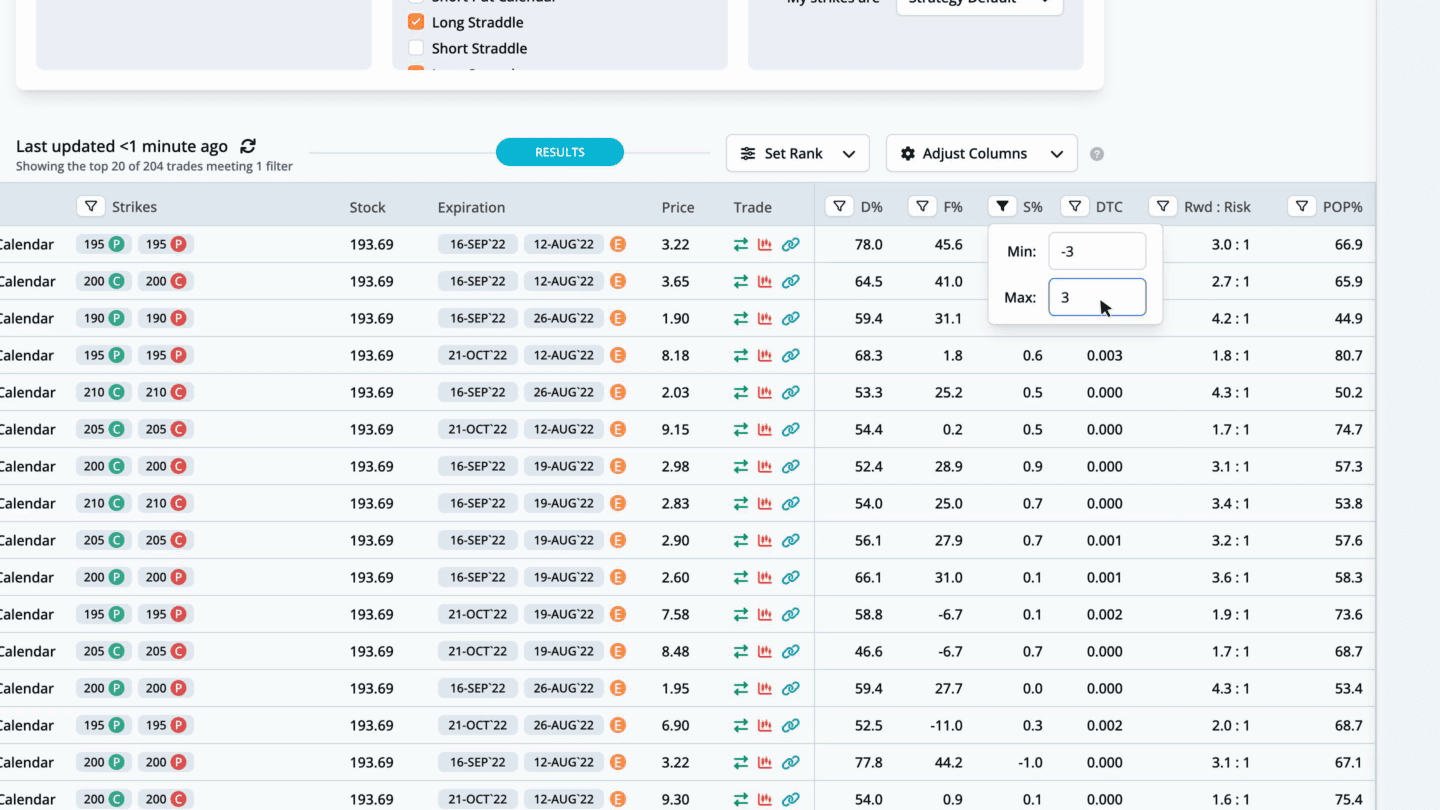Screen dimensions: 1440x810
Task: Refresh results next to Last updated
Action: click(248, 146)
